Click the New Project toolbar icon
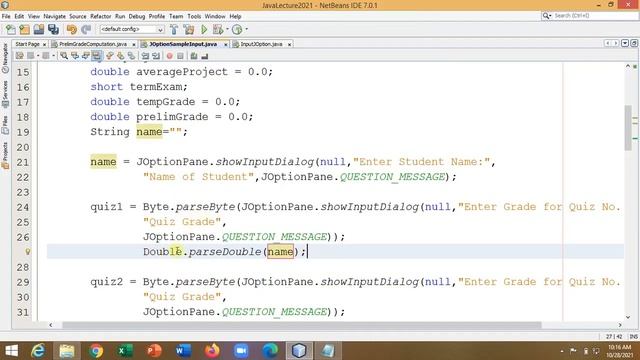 (x=24, y=29)
